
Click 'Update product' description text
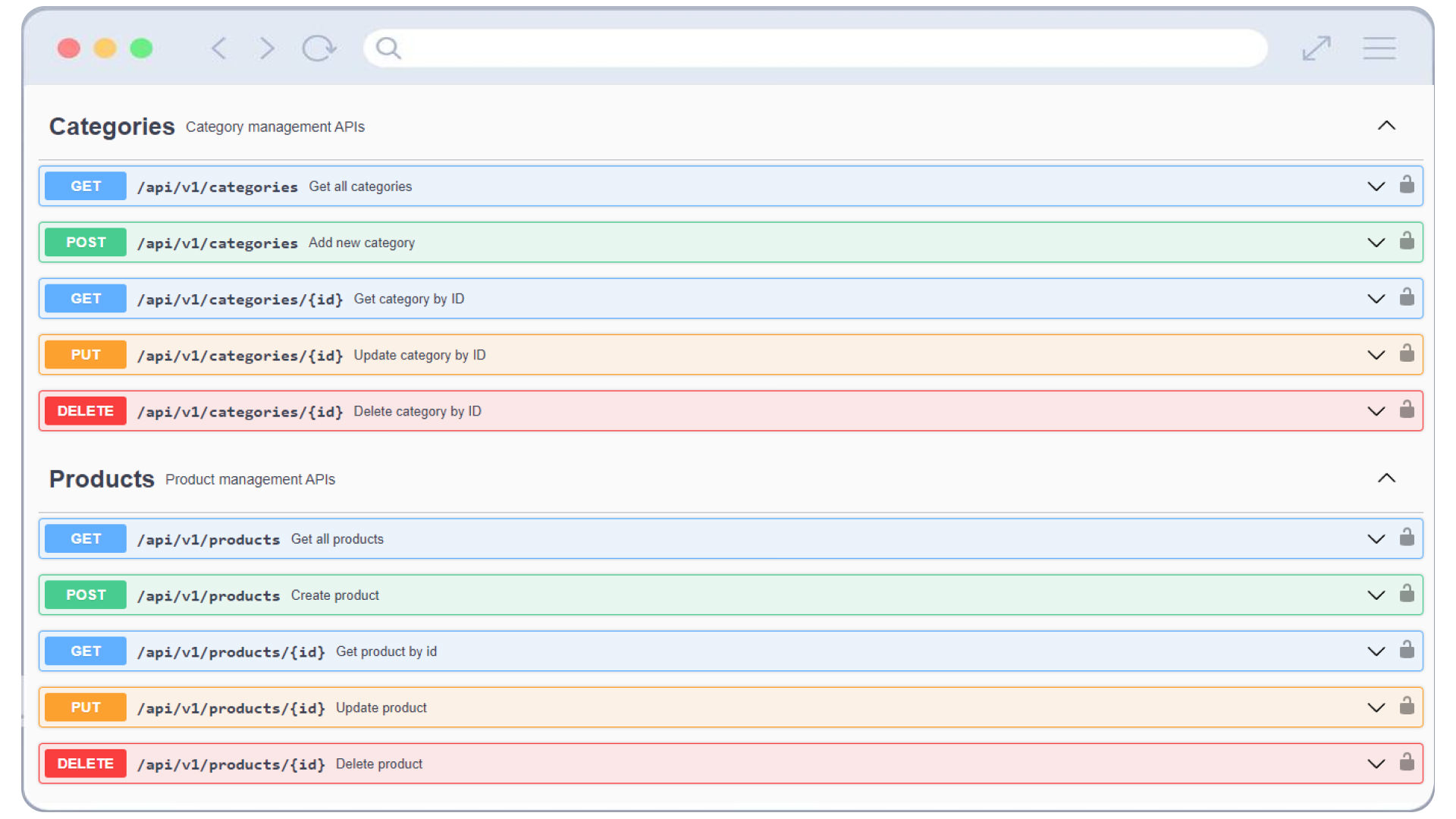tap(381, 708)
